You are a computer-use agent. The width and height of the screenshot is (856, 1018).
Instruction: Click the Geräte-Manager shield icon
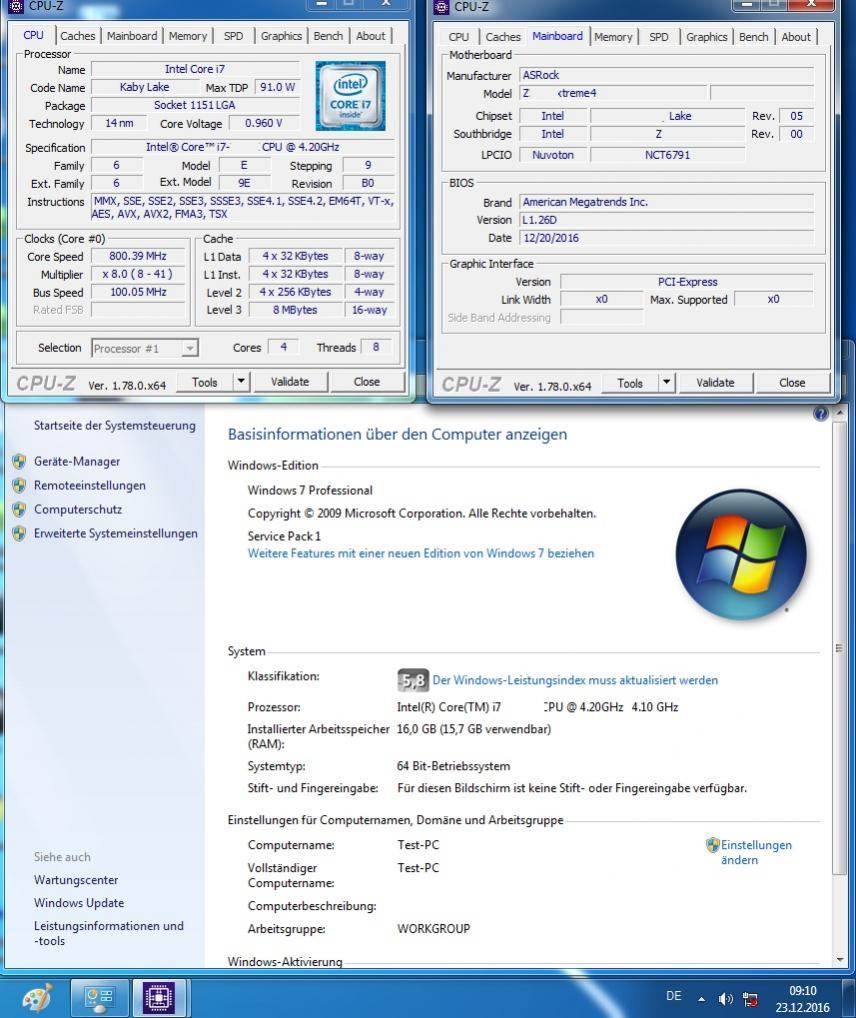pos(19,462)
